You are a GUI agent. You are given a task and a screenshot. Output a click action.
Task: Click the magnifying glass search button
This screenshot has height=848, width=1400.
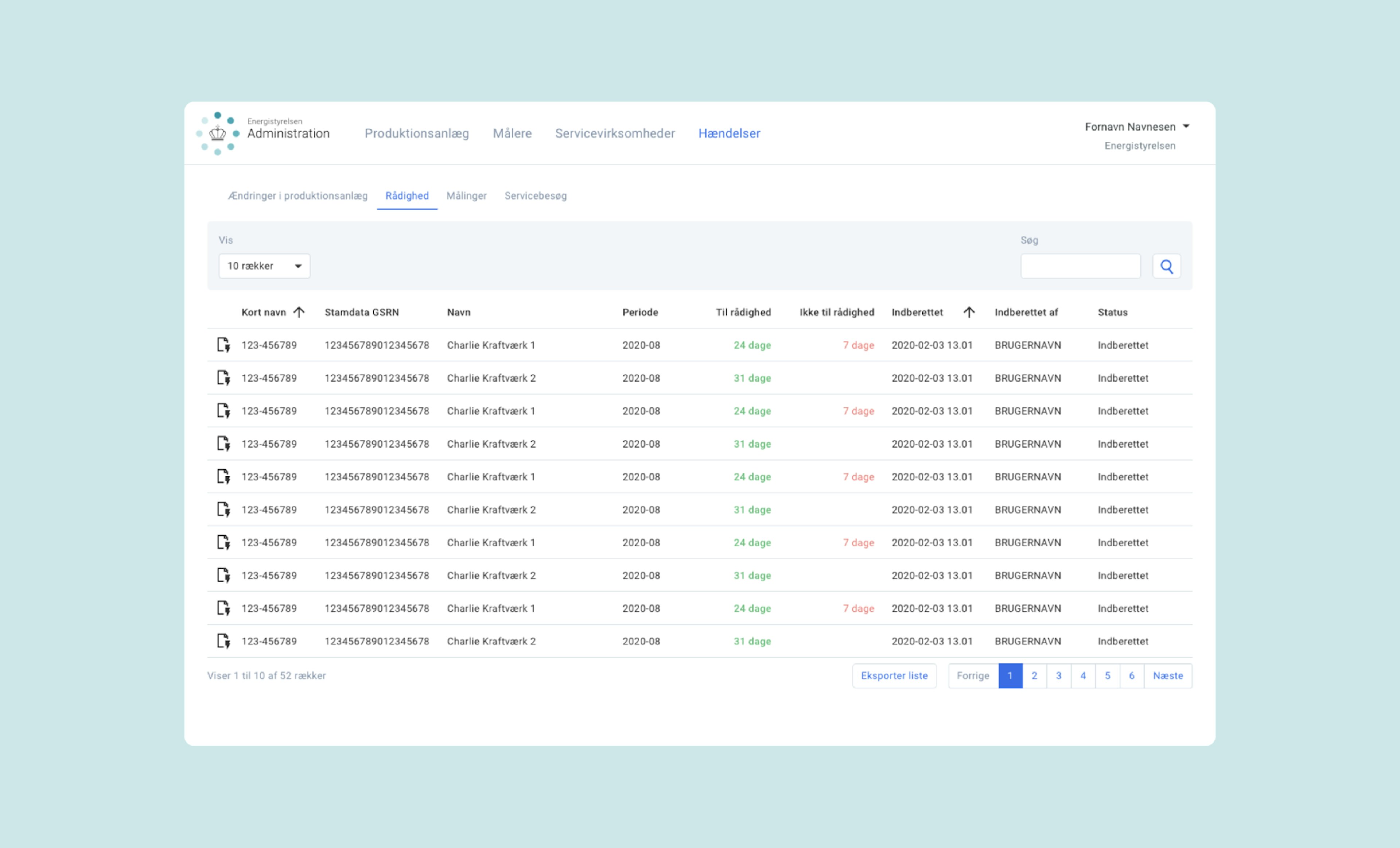point(1166,266)
